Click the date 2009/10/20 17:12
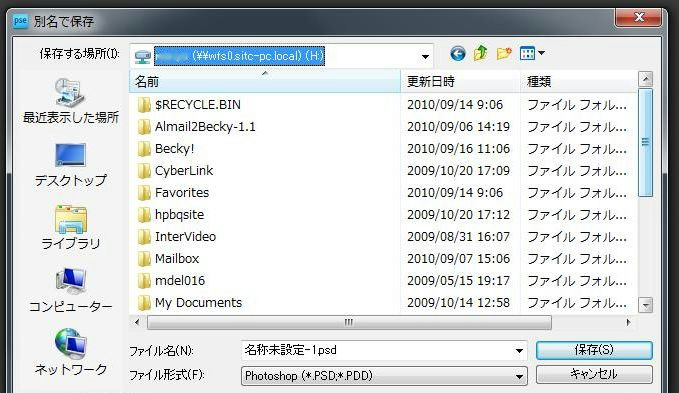The width and height of the screenshot is (679, 393). pos(458,215)
